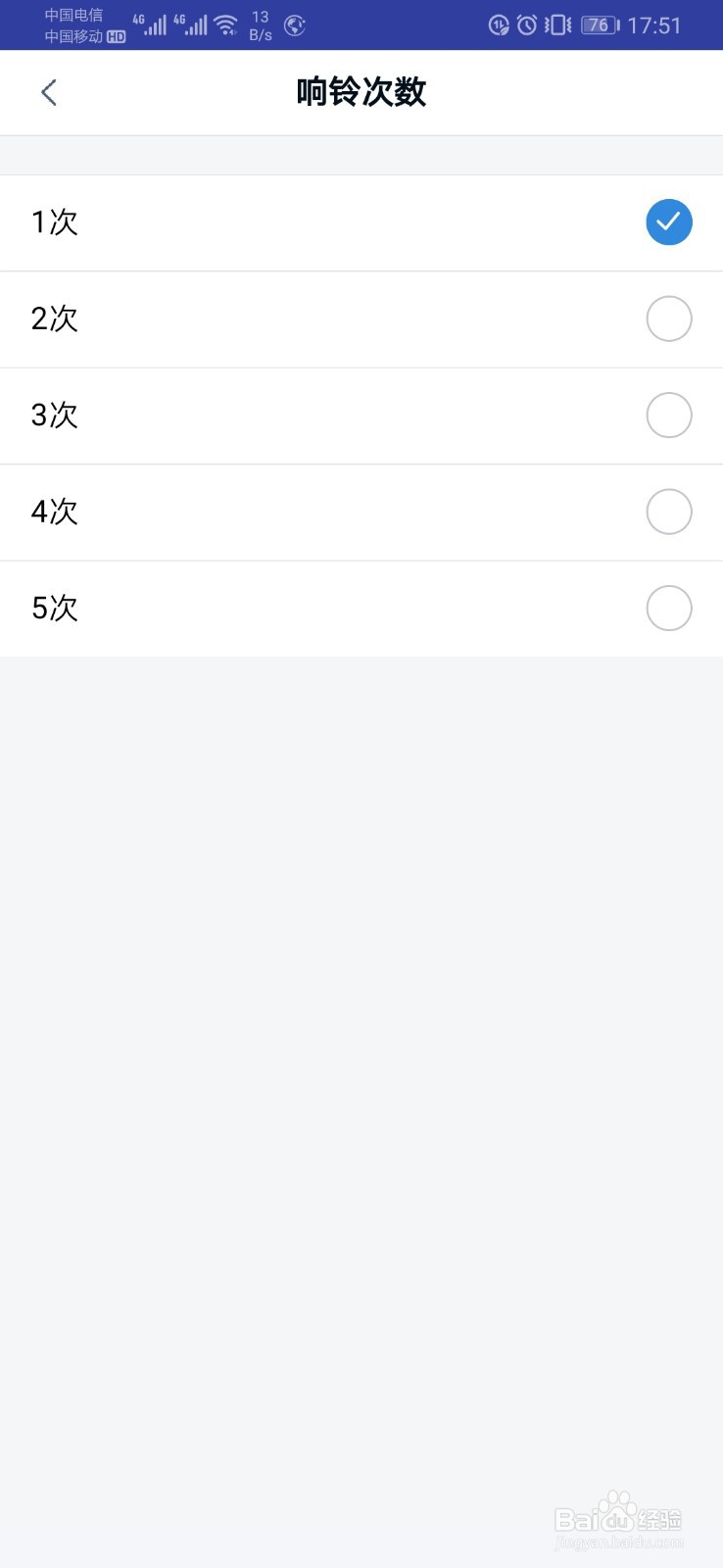Tap the 3次 option text
The width and height of the screenshot is (723, 1568).
coord(55,415)
